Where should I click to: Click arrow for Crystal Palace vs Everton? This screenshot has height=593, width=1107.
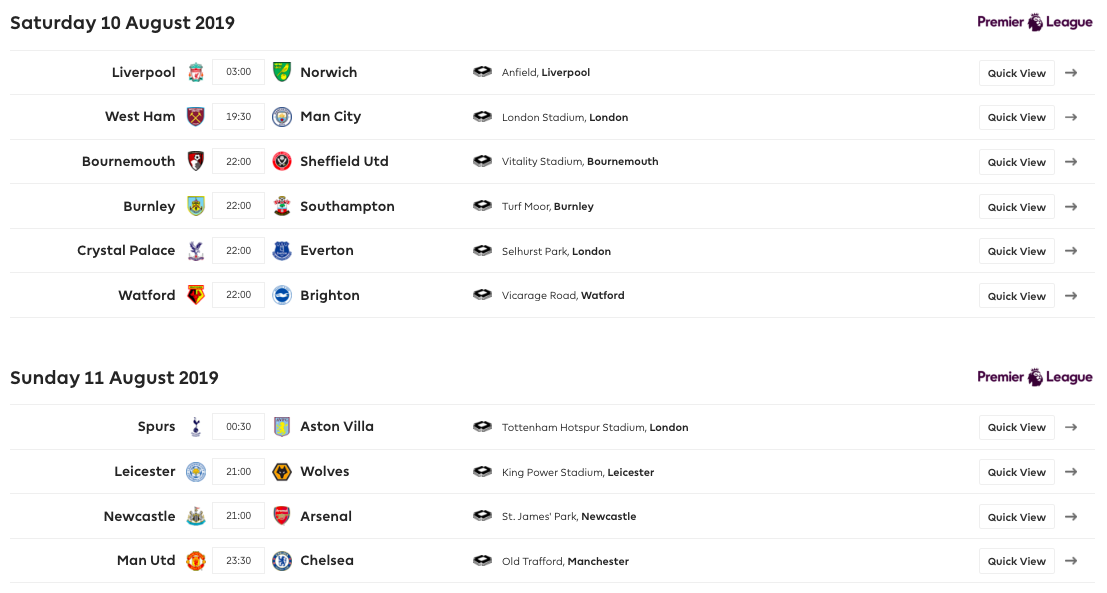[x=1071, y=251]
